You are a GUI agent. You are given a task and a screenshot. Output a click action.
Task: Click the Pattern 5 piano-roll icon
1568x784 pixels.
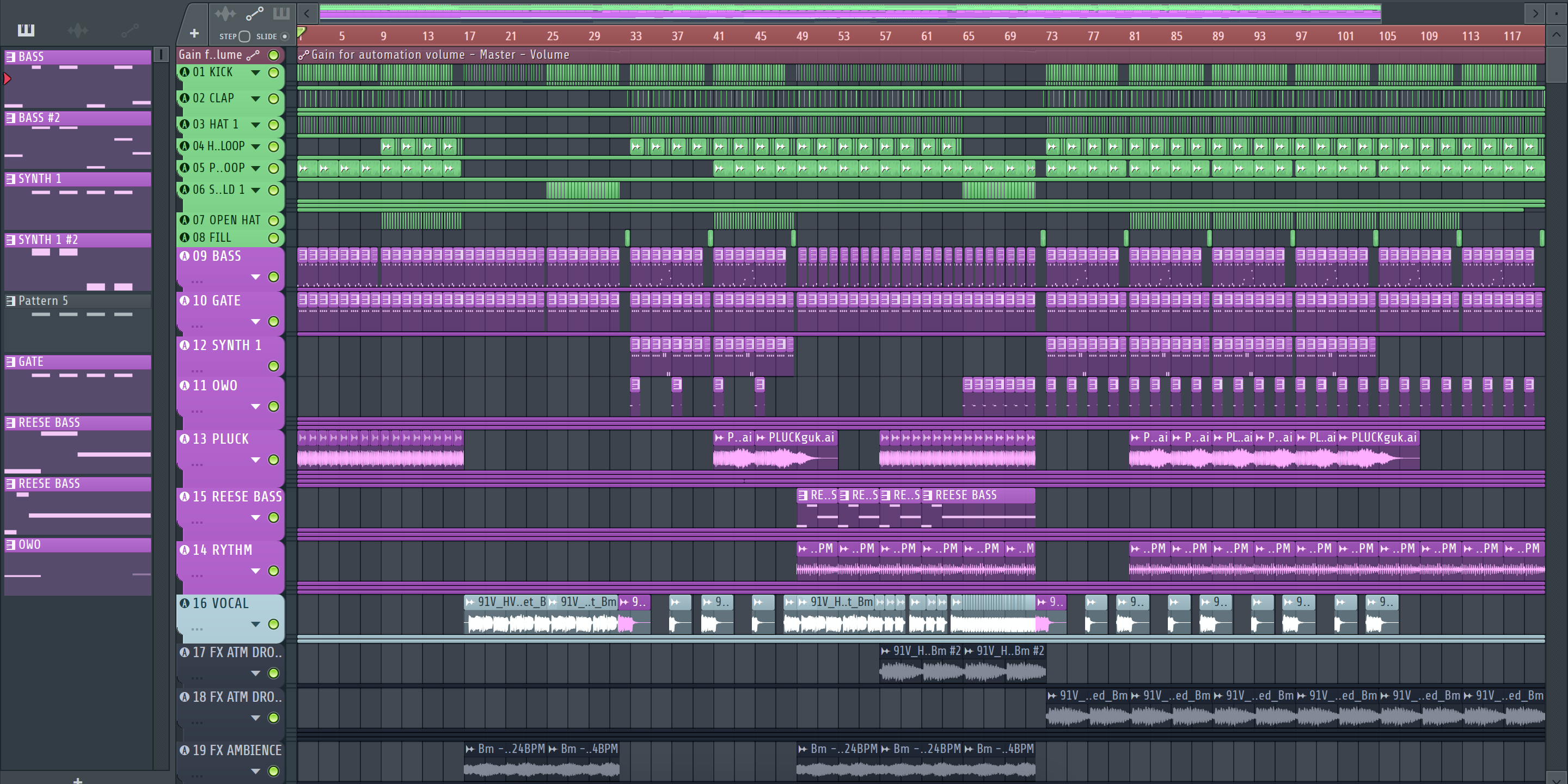(10, 301)
